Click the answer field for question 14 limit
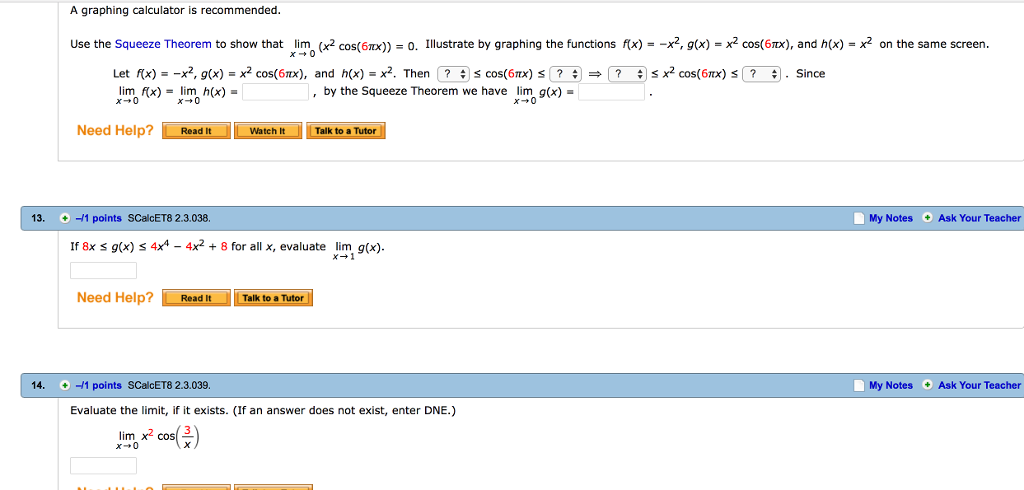The width and height of the screenshot is (1024, 490). tap(103, 465)
